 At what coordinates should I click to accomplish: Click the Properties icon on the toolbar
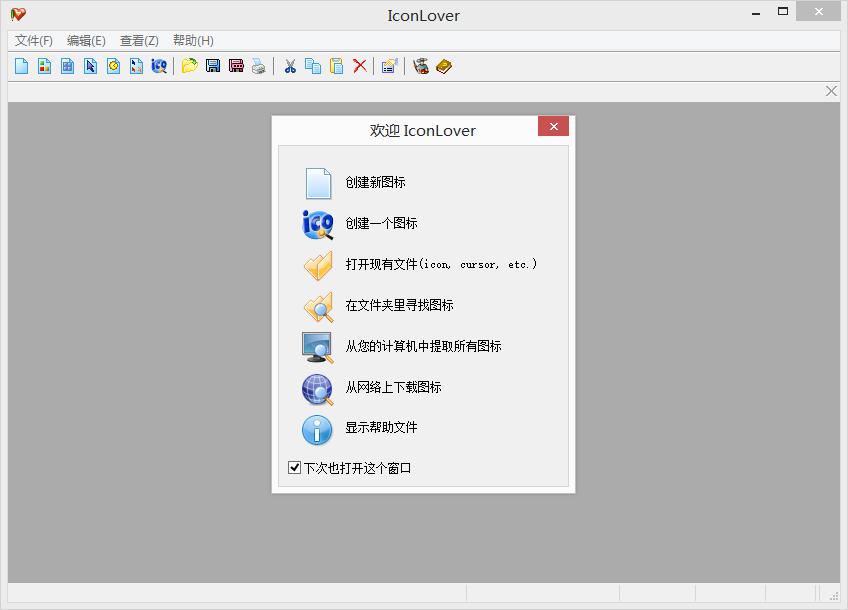[388, 66]
